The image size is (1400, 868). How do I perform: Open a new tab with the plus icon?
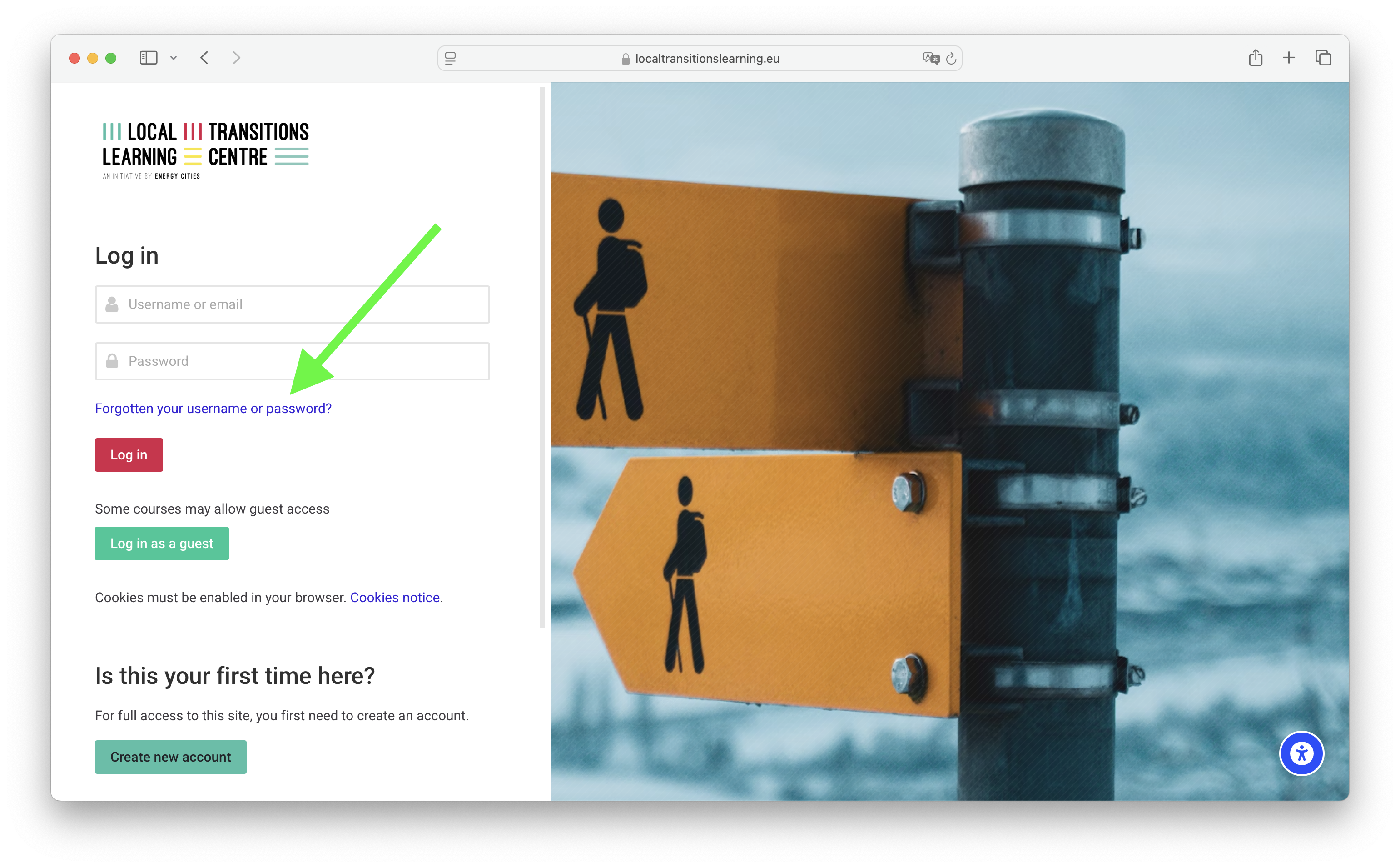1289,58
